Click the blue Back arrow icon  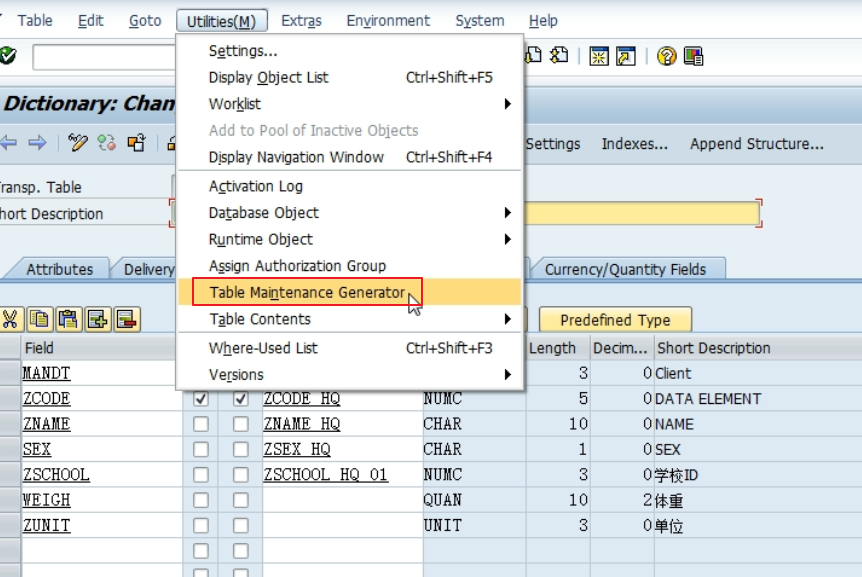click(8, 143)
